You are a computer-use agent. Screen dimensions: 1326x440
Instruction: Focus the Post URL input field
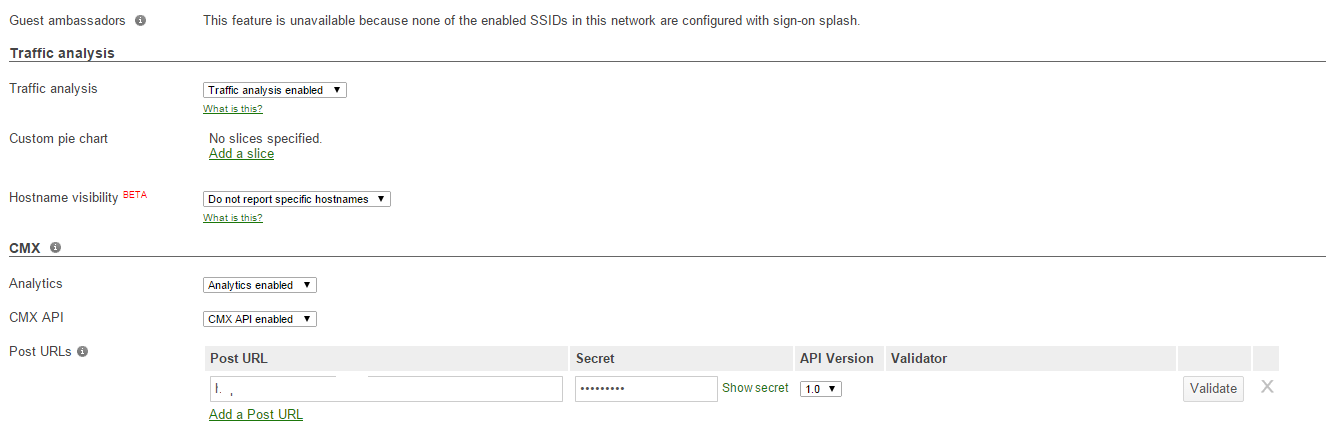386,389
